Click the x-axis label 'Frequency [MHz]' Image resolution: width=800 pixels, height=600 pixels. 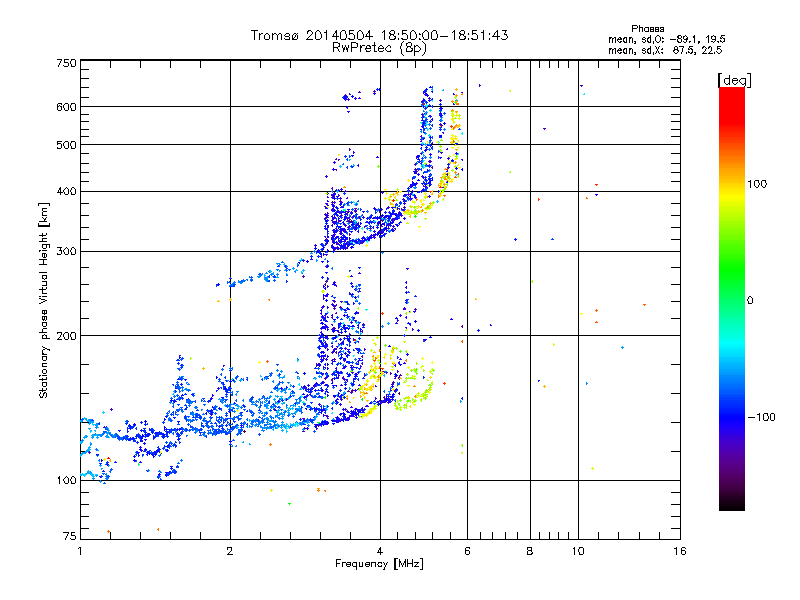pos(379,564)
